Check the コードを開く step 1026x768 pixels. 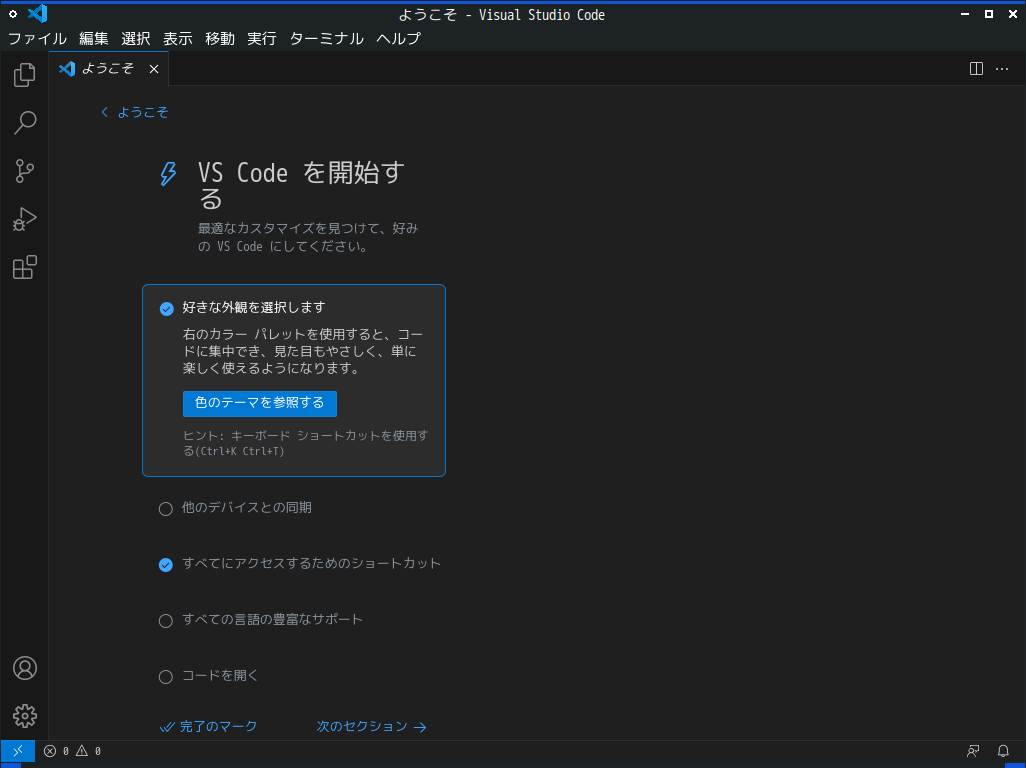[x=166, y=676]
